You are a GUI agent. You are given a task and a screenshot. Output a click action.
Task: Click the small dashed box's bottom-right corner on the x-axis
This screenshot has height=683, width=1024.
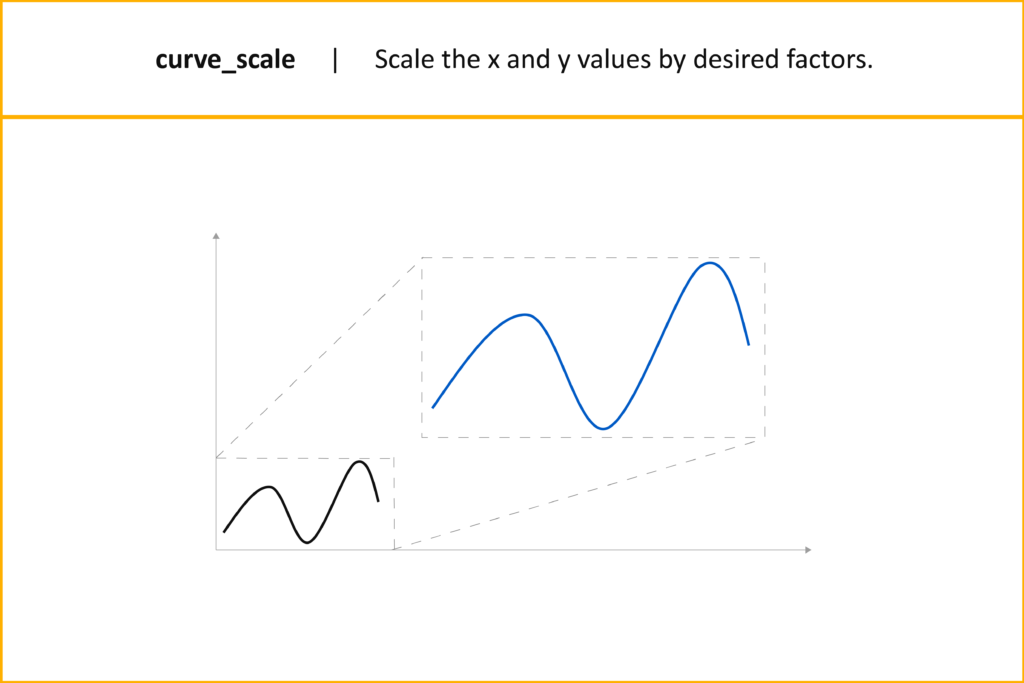point(394,550)
